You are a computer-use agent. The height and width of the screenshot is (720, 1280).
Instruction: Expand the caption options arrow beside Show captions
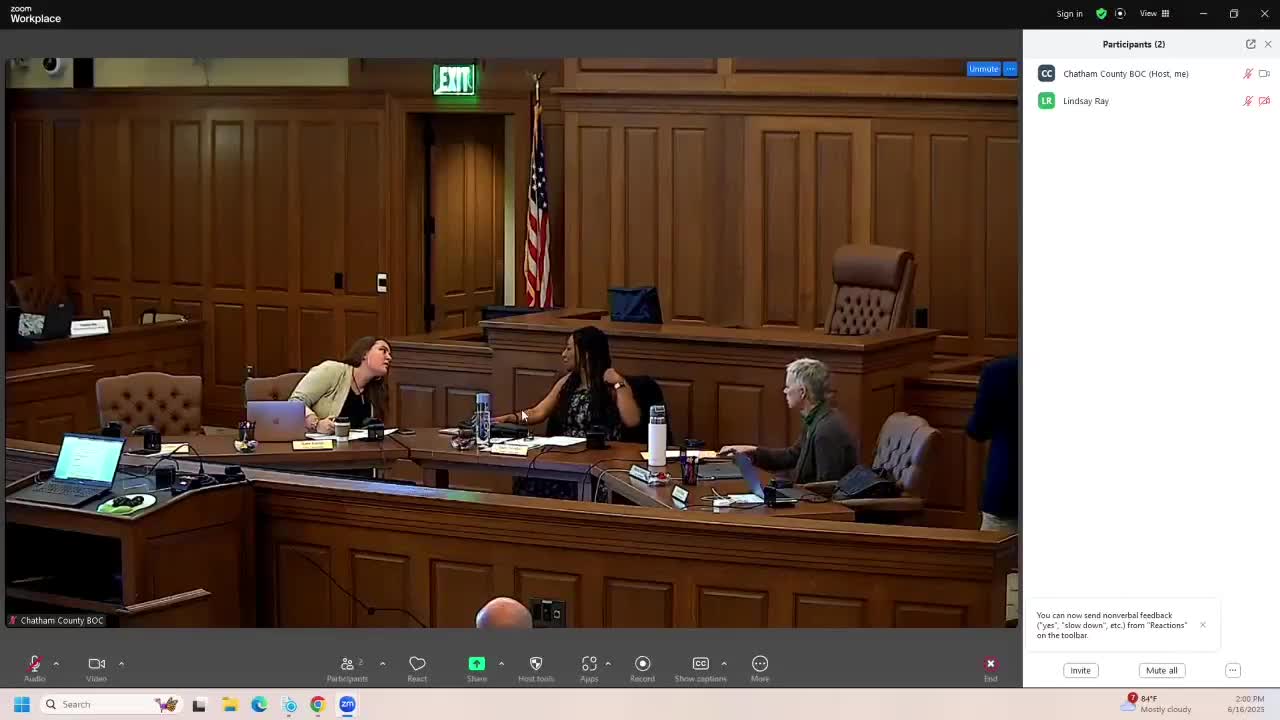pos(724,663)
